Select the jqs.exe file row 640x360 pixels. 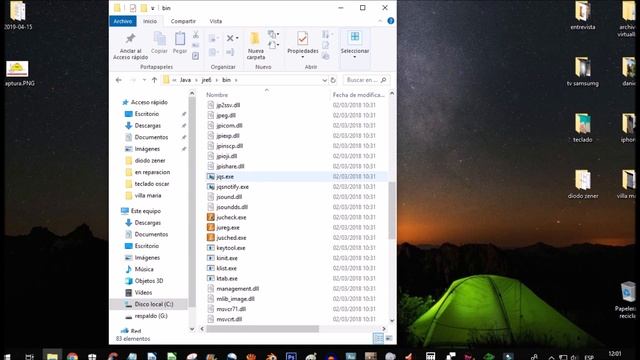[296, 176]
